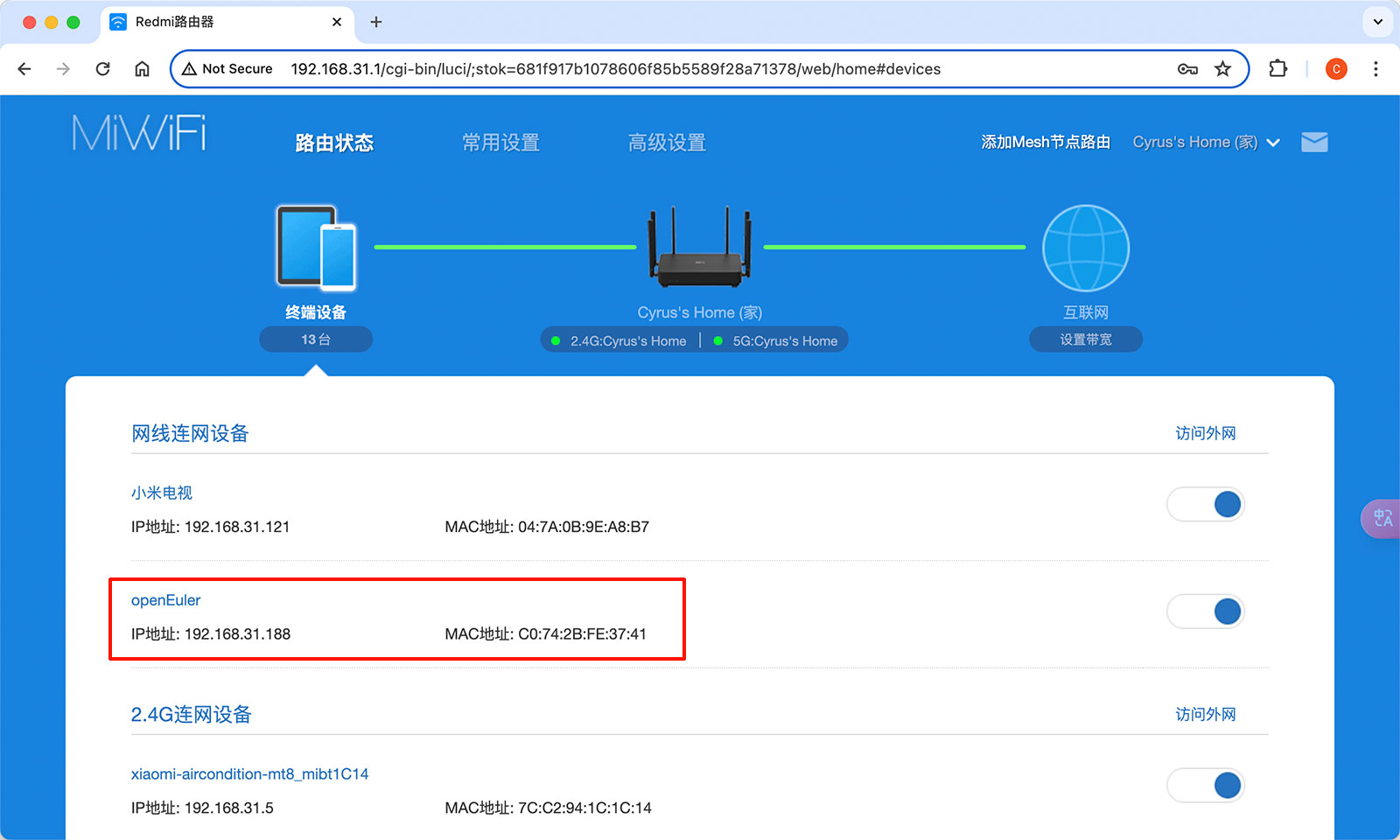Expand Cyrus's Home (家) dropdown
Image resolution: width=1400 pixels, height=840 pixels.
coord(1206,142)
